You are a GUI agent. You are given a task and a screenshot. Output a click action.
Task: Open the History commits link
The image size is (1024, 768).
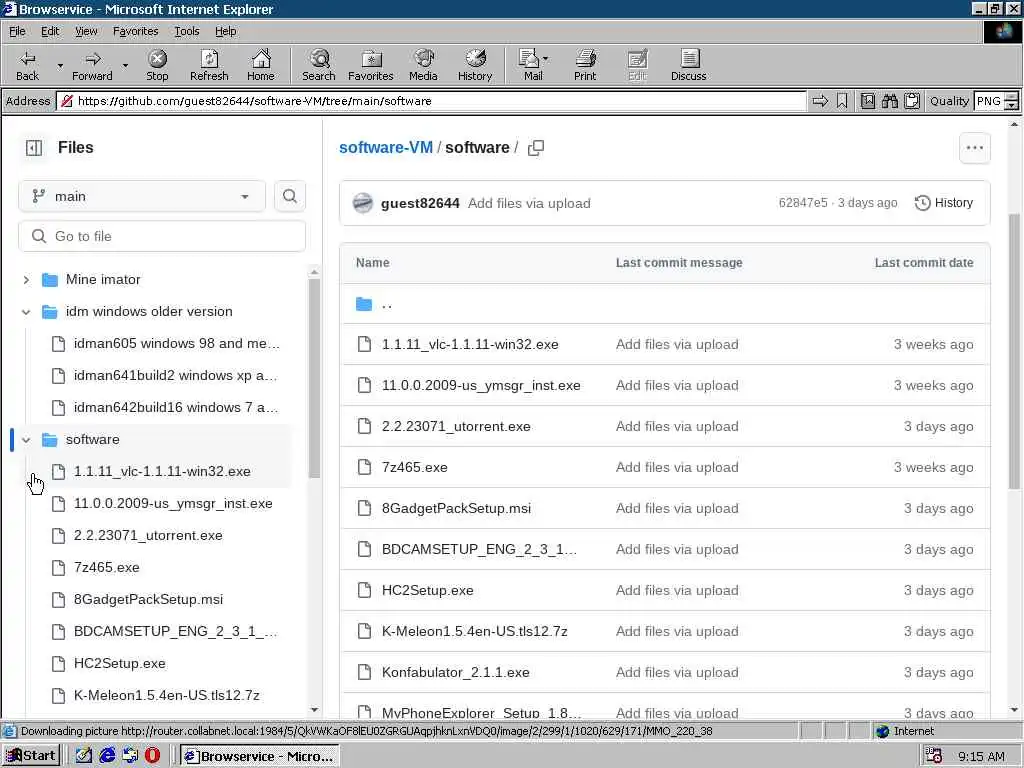click(x=944, y=202)
